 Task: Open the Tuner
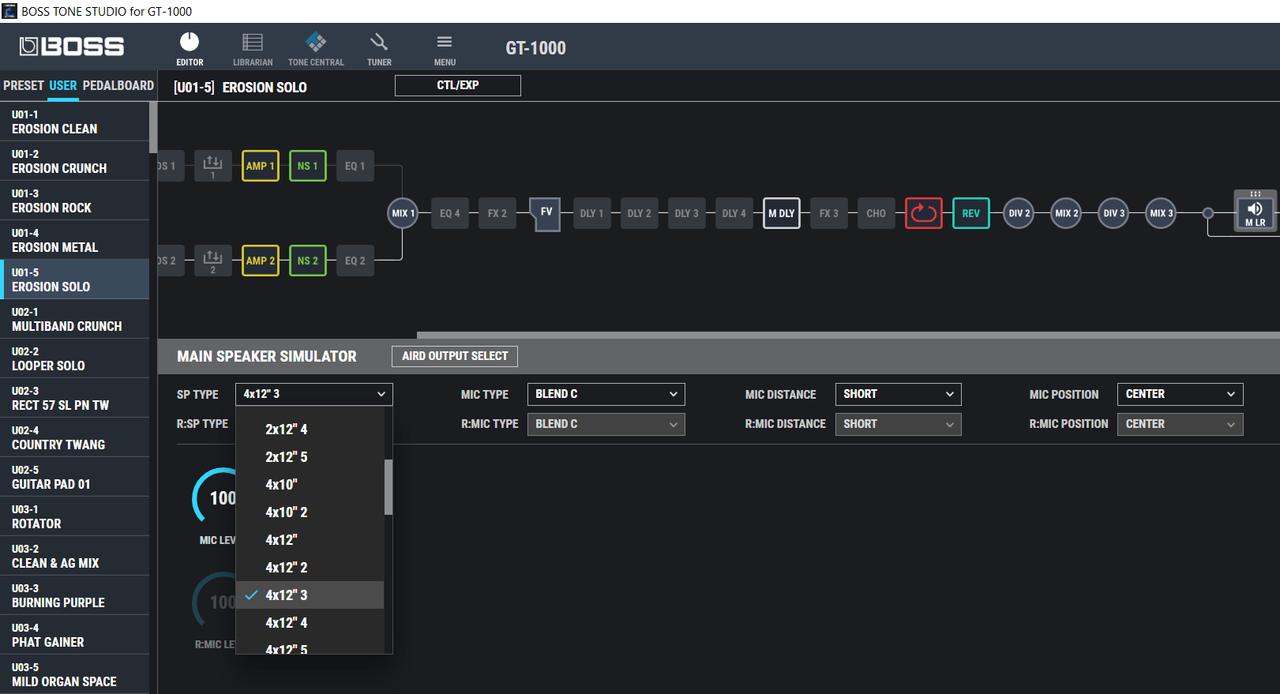(379, 48)
